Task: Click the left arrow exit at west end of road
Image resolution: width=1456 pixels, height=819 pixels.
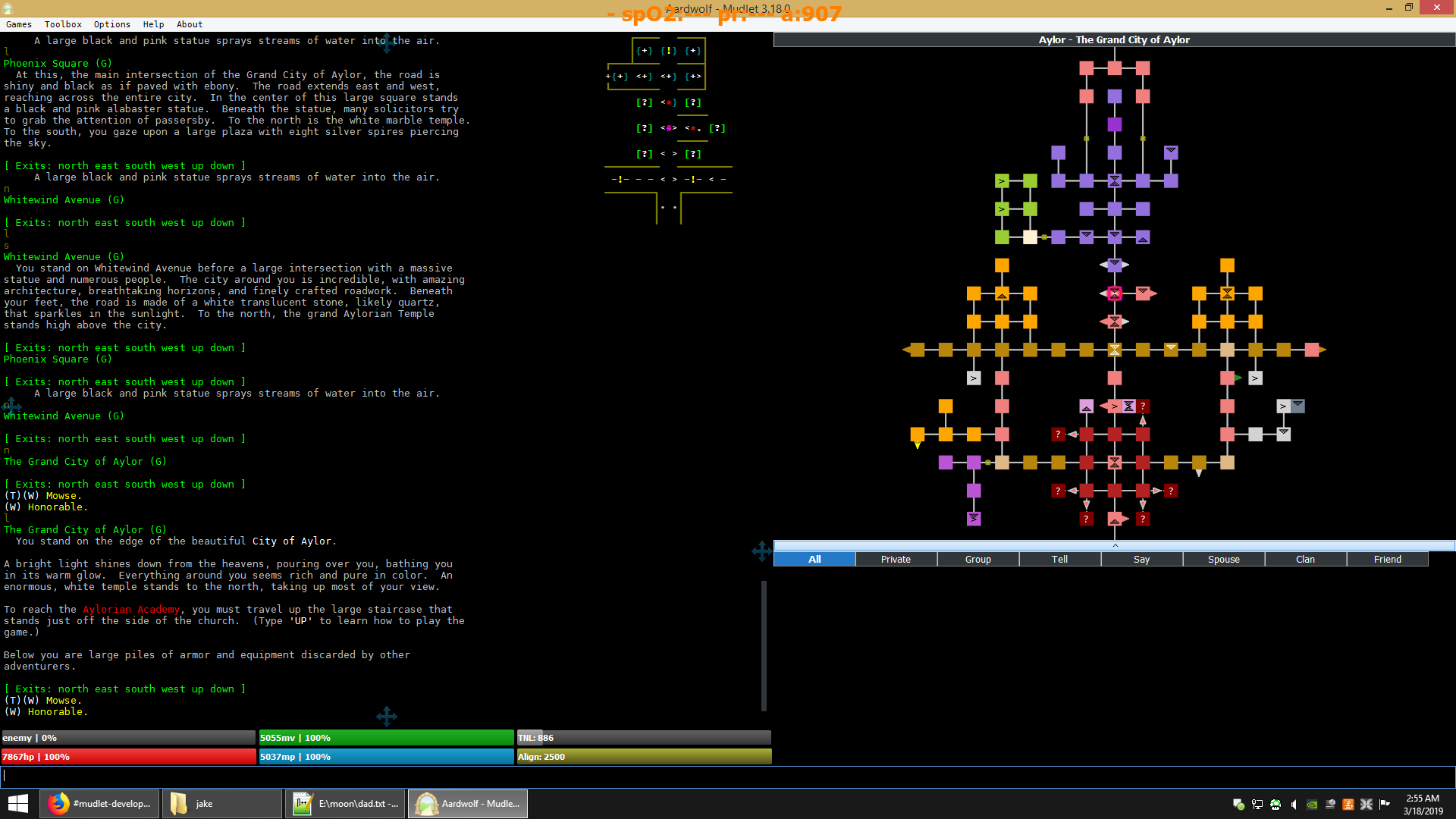Action: pos(906,350)
